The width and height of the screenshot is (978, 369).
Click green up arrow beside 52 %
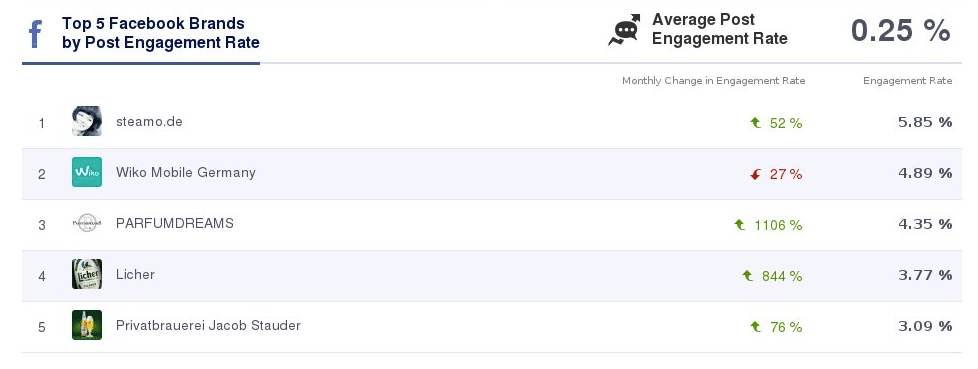[x=755, y=123]
